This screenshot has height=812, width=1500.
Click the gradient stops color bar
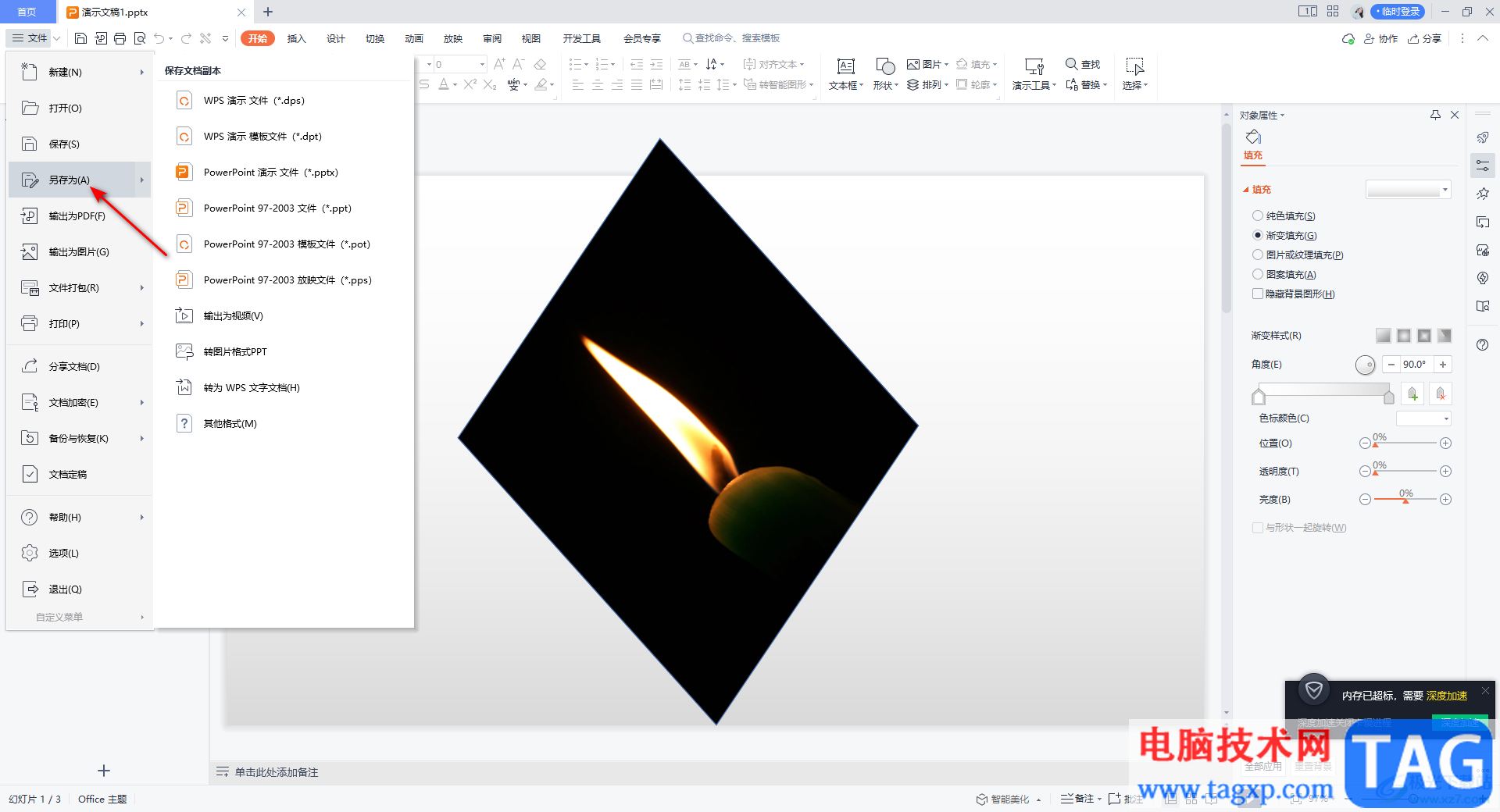click(x=1323, y=390)
